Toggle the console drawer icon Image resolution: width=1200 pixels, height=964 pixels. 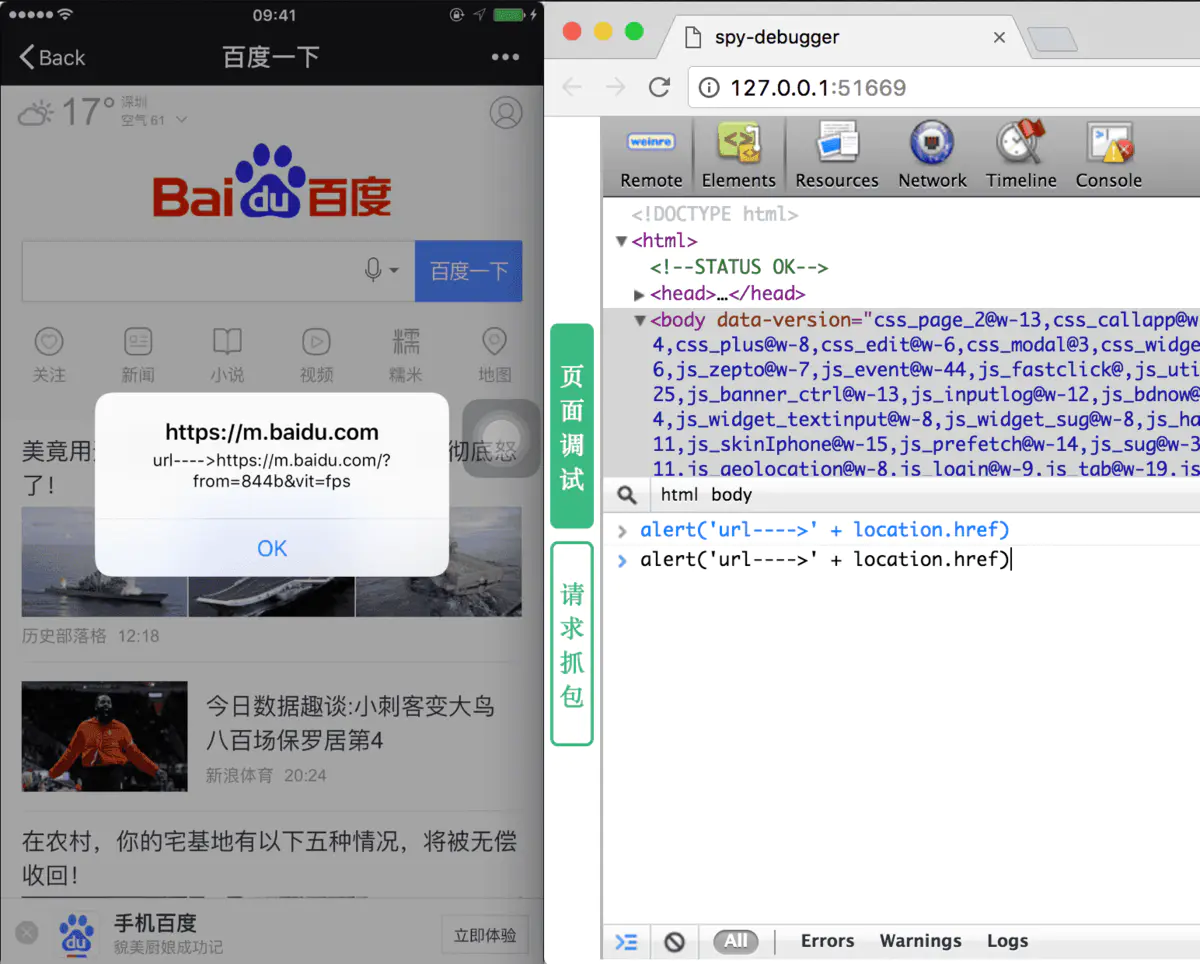pos(626,941)
